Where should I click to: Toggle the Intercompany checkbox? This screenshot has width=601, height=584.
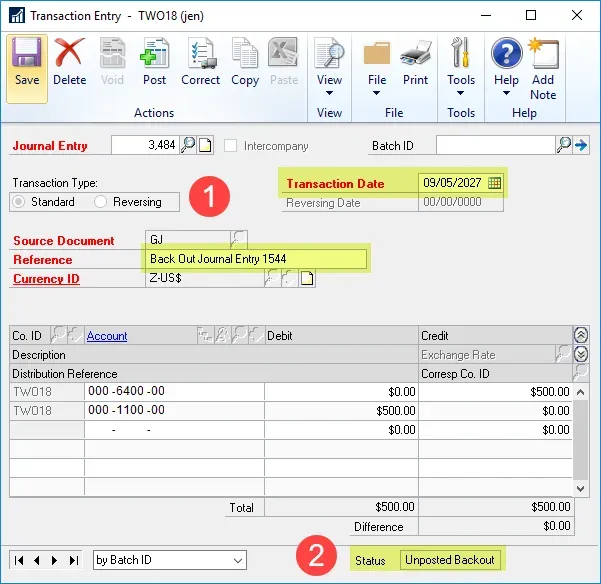pyautogui.click(x=232, y=146)
